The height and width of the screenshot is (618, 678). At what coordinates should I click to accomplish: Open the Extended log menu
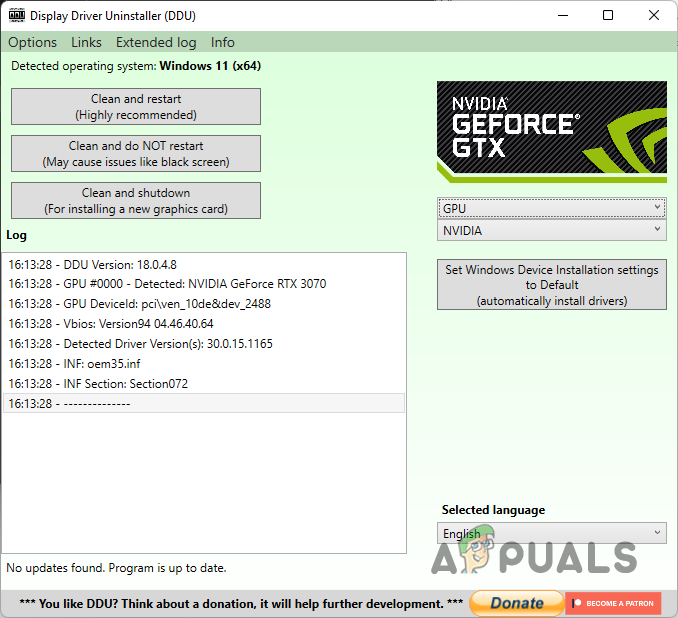click(x=156, y=42)
